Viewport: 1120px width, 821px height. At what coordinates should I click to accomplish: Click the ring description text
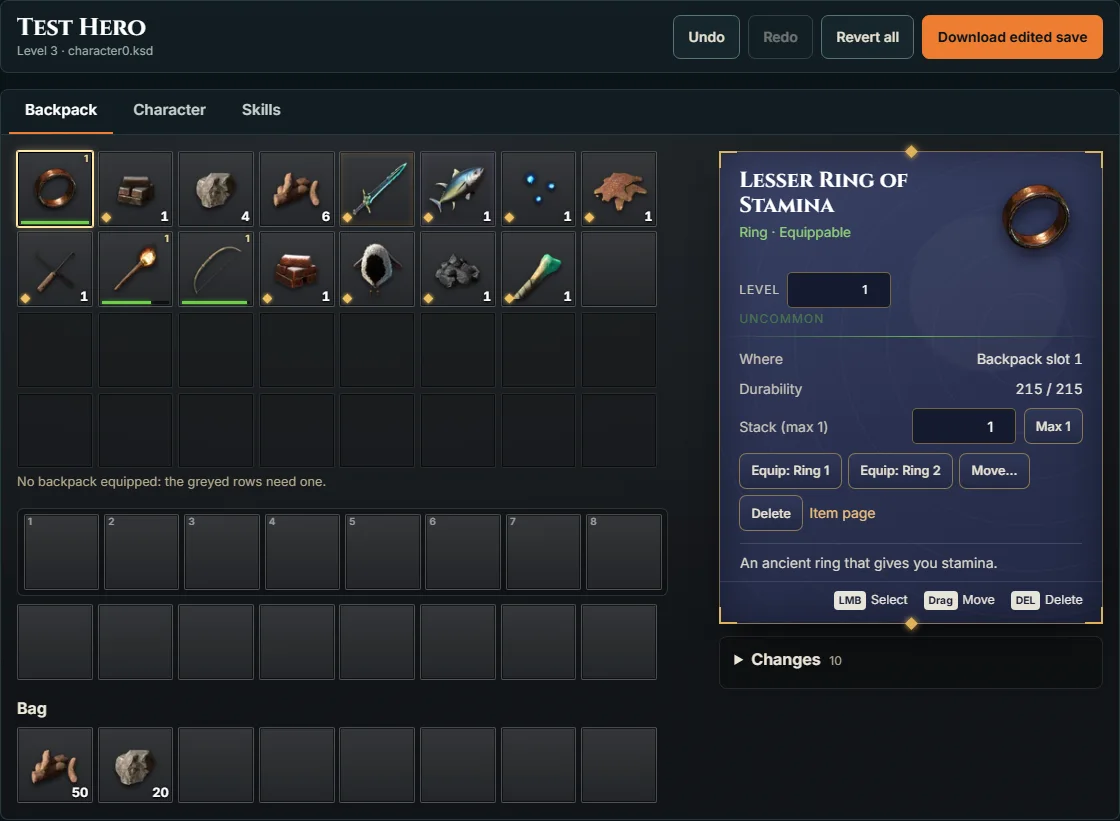coord(869,563)
